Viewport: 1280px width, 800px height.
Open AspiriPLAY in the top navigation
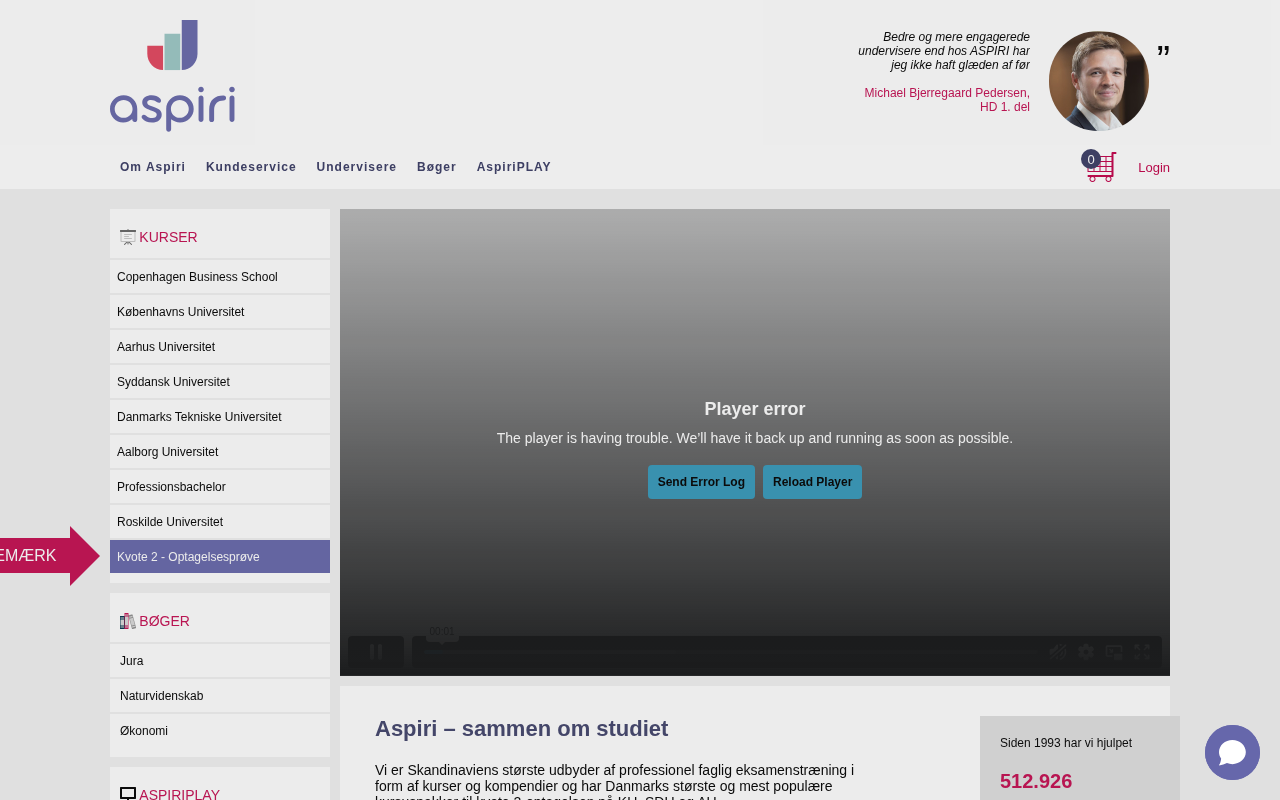click(x=514, y=167)
